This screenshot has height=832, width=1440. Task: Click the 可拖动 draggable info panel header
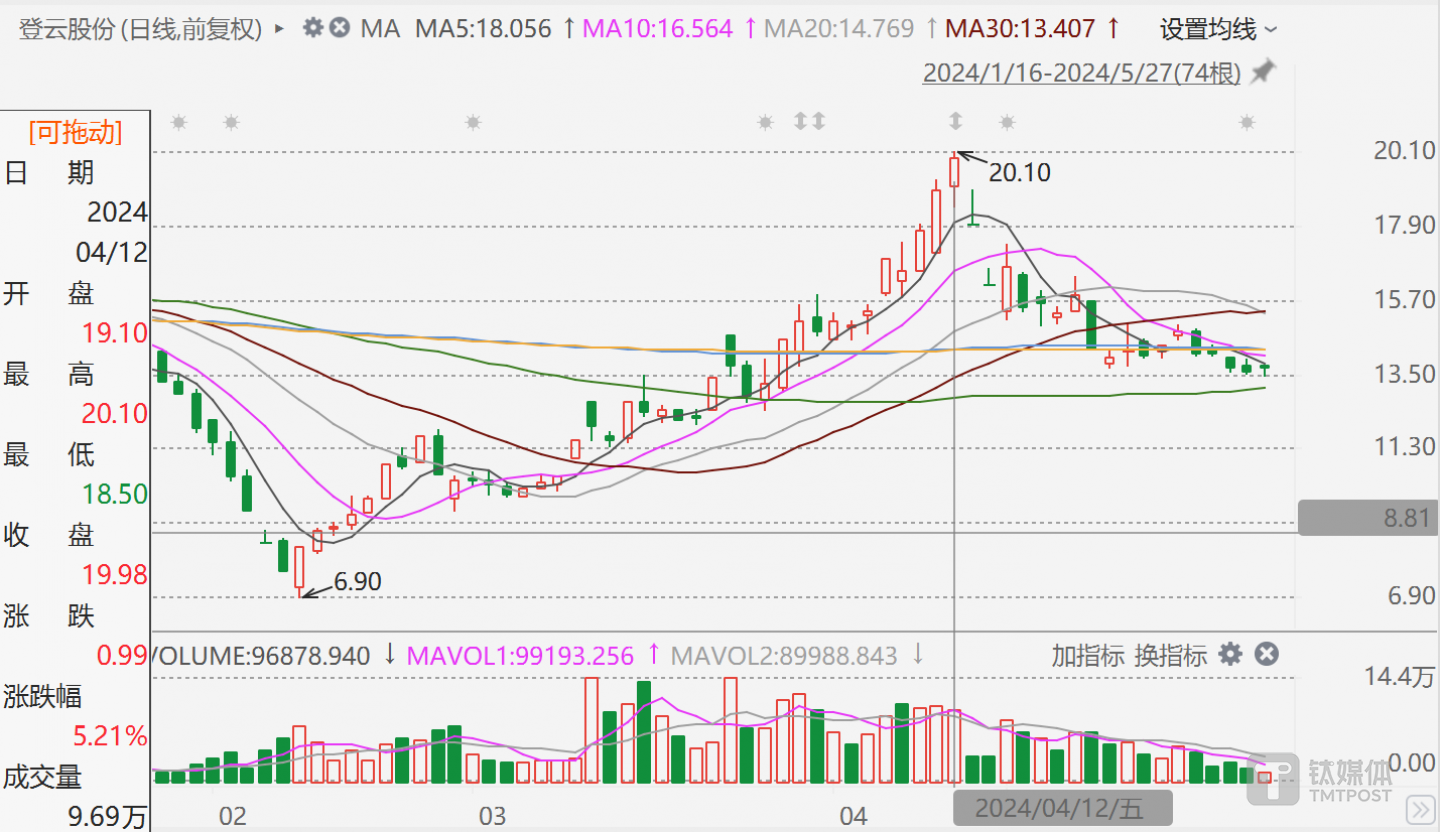(75, 132)
